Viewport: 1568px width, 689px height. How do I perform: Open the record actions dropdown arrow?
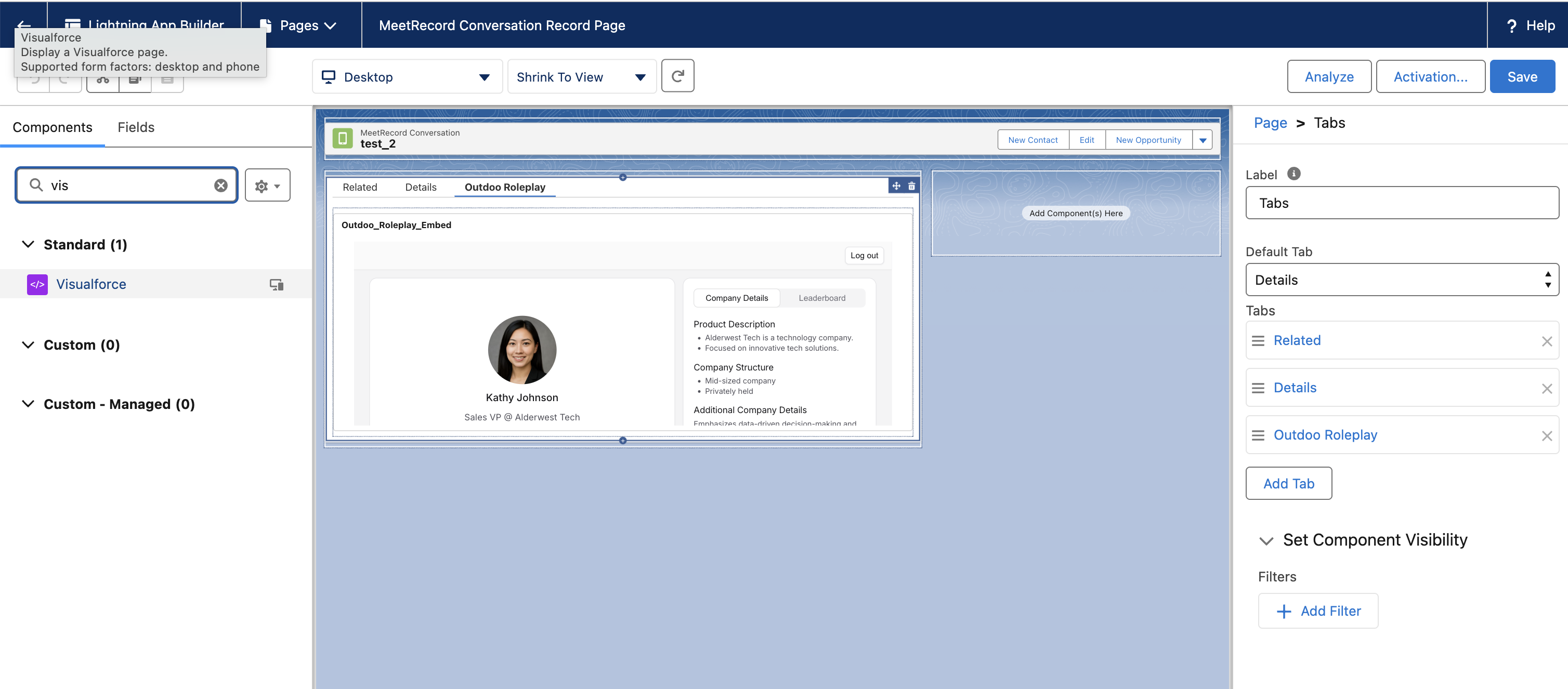click(x=1202, y=140)
